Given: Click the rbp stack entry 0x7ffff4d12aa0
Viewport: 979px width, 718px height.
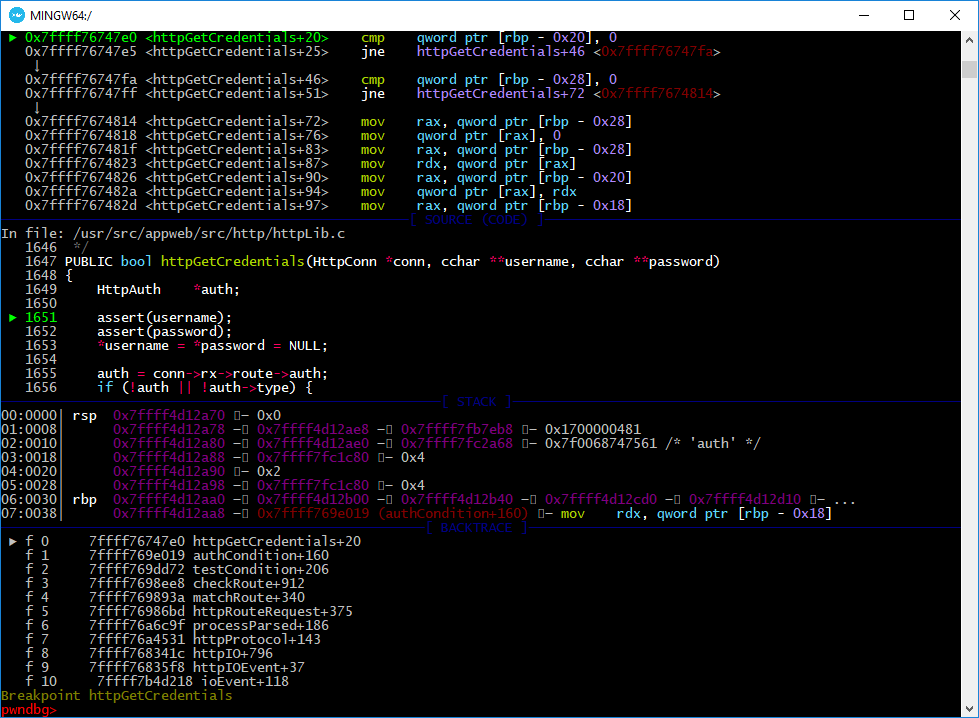Looking at the screenshot, I should pos(169,499).
